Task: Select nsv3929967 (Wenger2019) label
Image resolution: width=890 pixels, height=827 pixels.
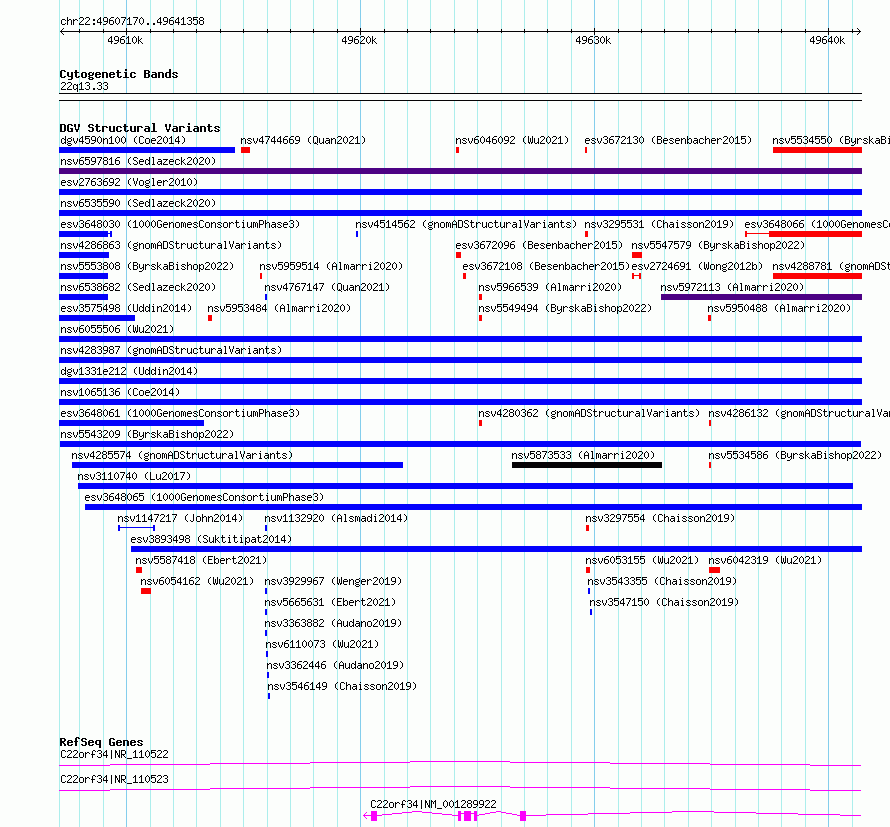Action: (x=333, y=581)
